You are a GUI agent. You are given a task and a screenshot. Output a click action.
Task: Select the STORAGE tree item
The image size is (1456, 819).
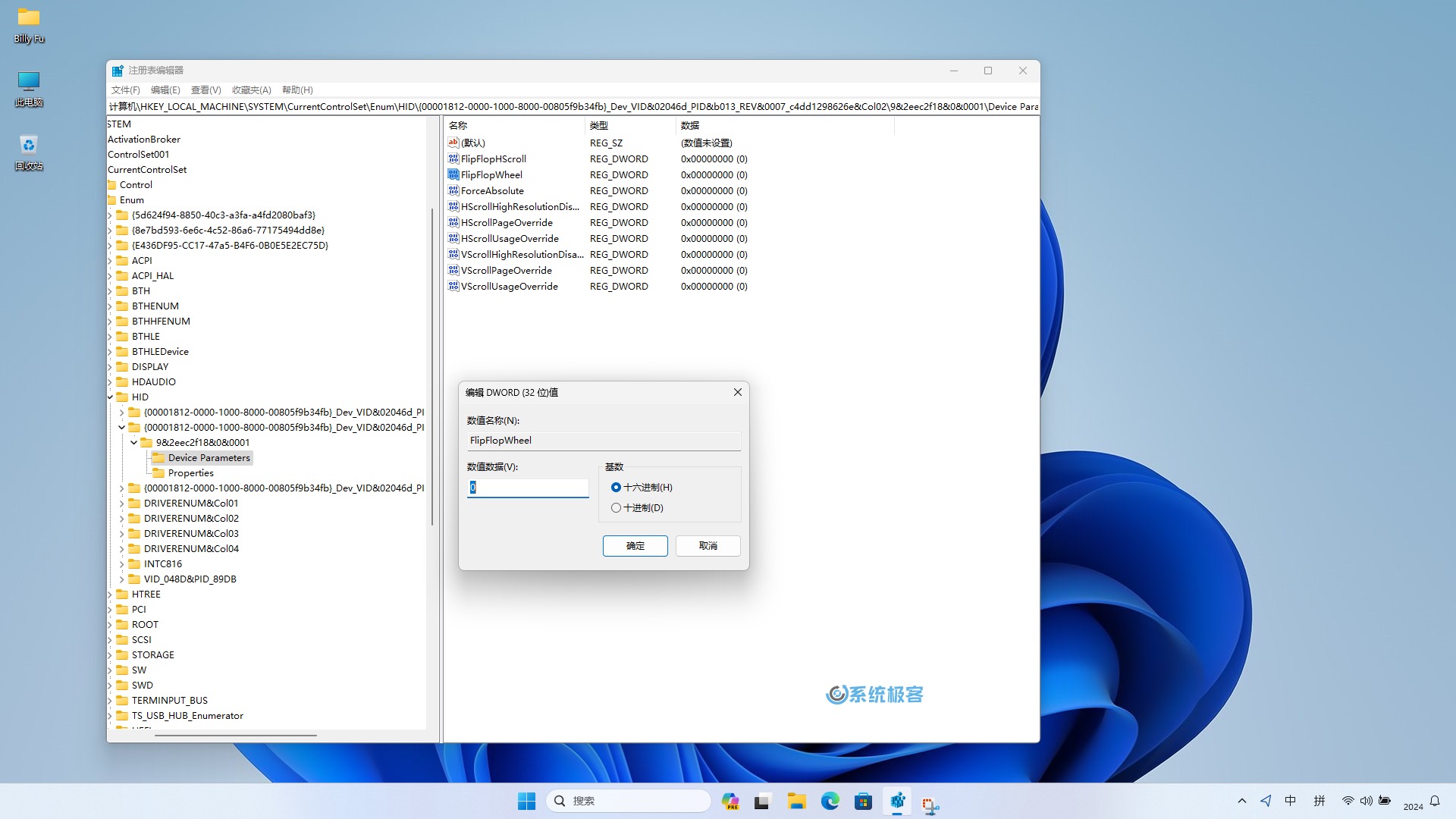(152, 655)
